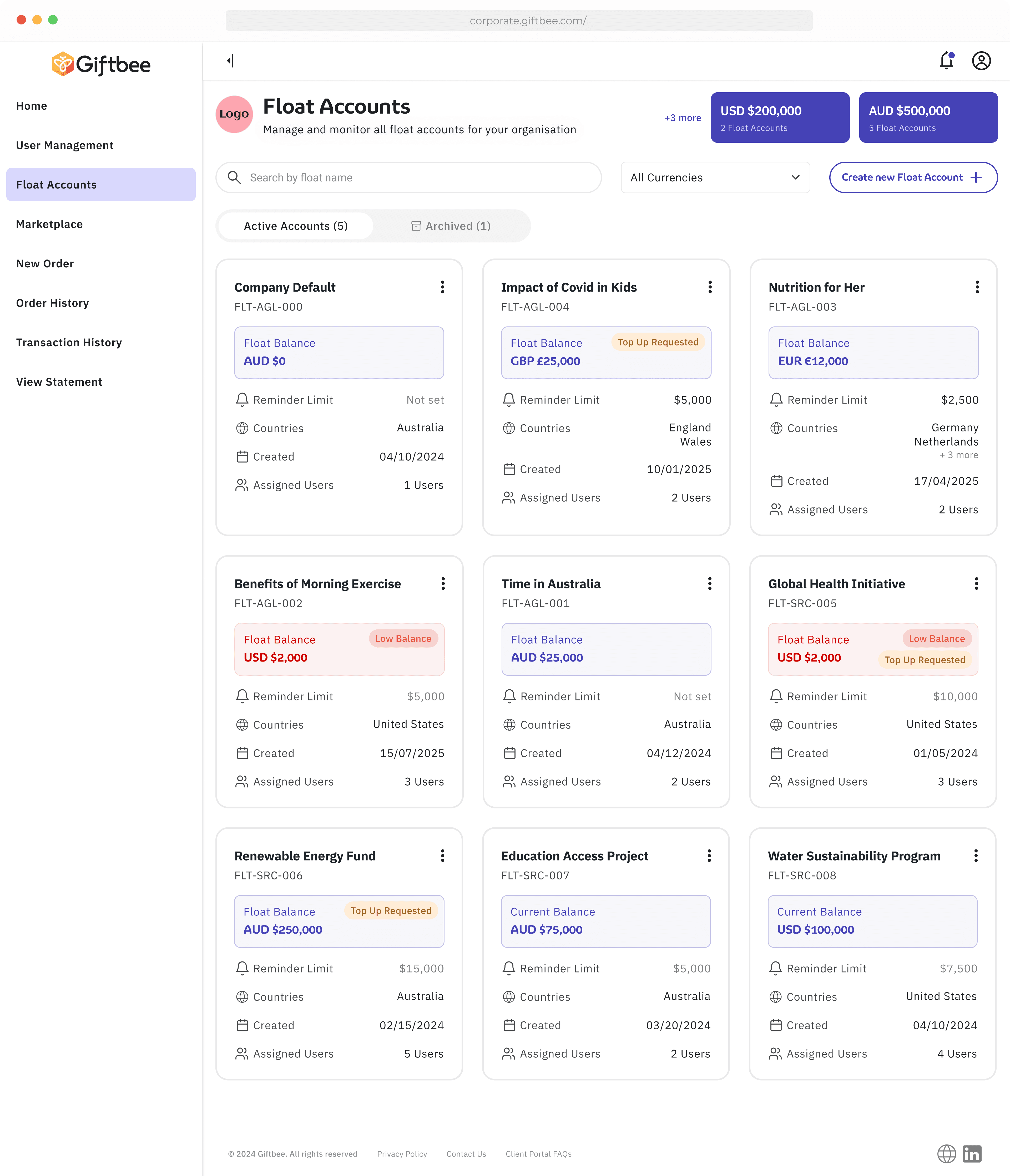
Task: Open the user profile icon
Action: (x=981, y=61)
